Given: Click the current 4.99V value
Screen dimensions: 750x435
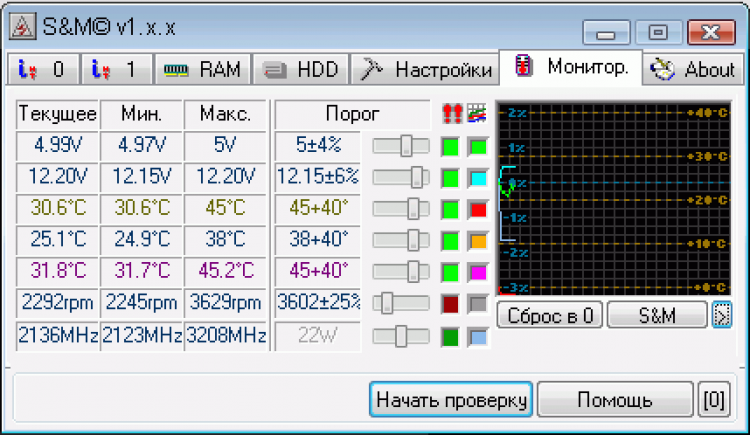Looking at the screenshot, I should pos(57,145).
